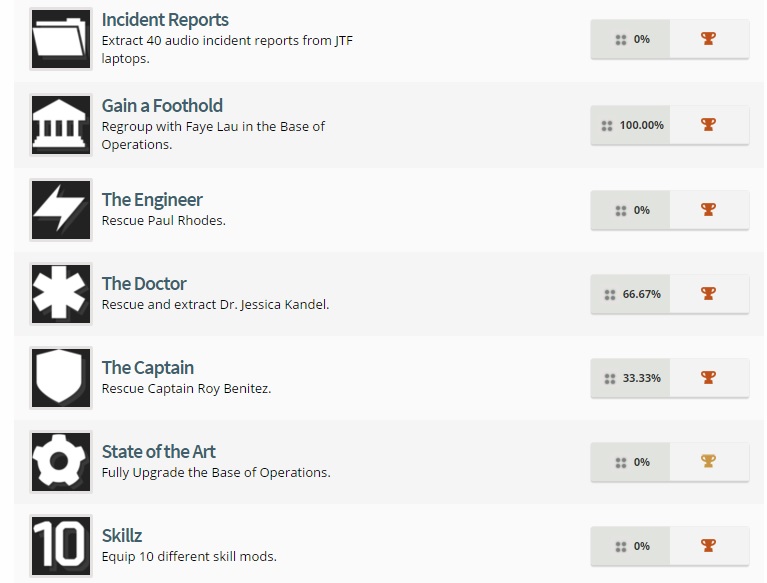Open the Skillz trophy title link
The height and width of the screenshot is (583, 767).
tap(122, 536)
